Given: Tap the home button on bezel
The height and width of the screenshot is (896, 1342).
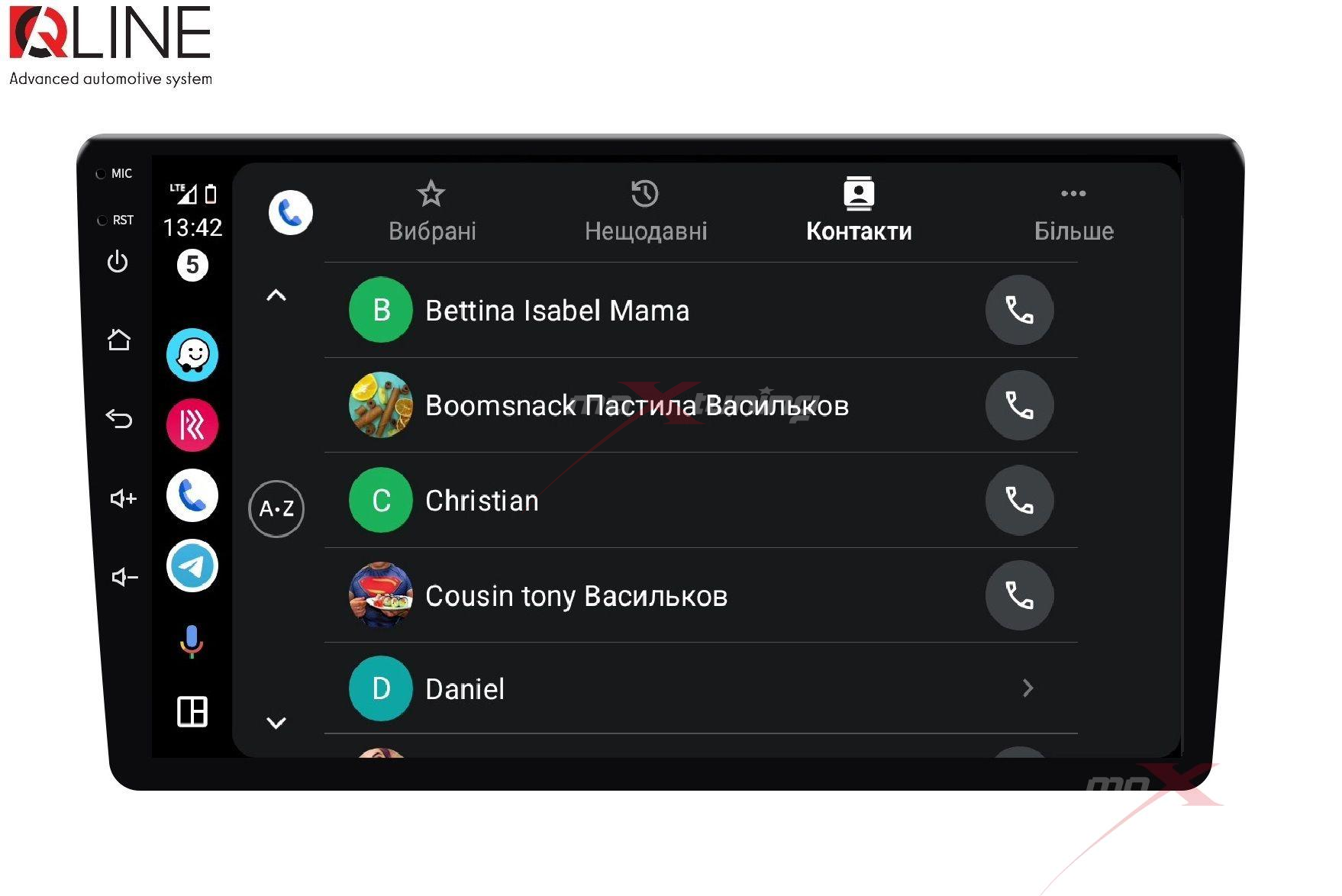Looking at the screenshot, I should pyautogui.click(x=118, y=339).
